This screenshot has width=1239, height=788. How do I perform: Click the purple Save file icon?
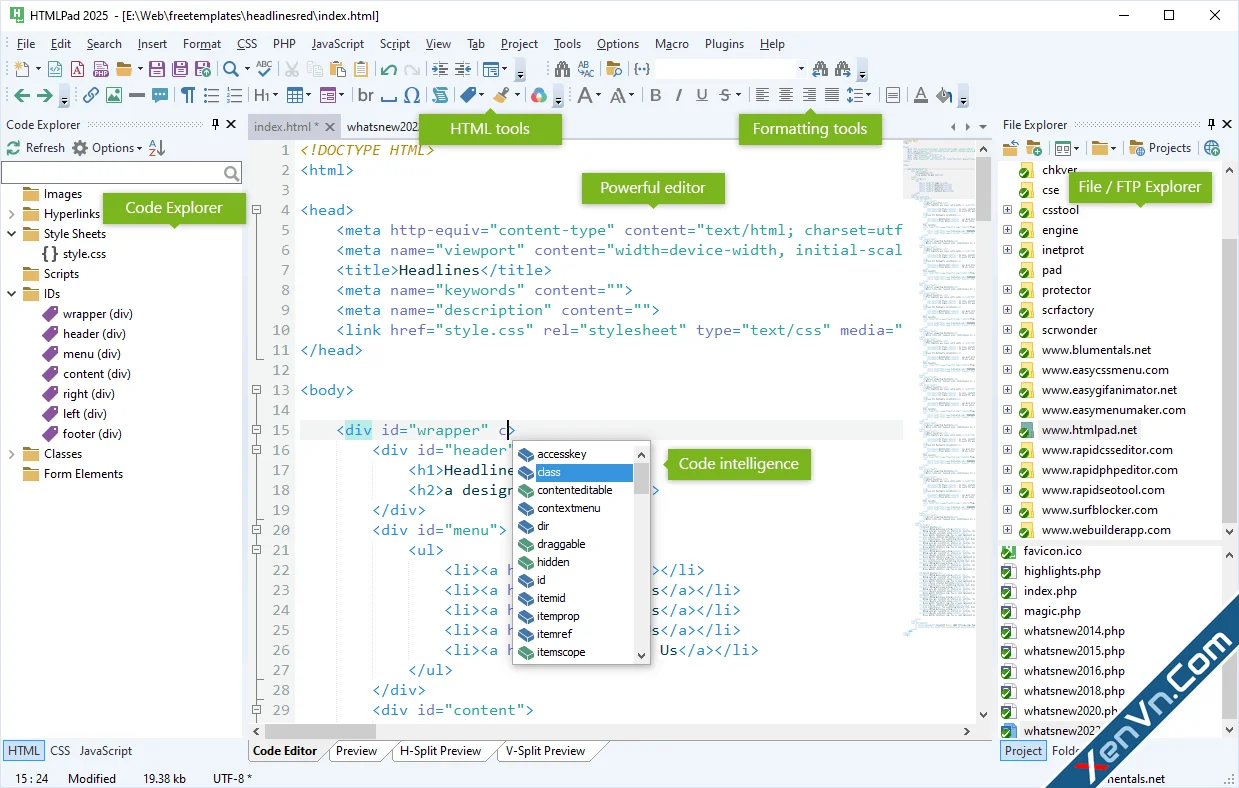pyautogui.click(x=157, y=69)
